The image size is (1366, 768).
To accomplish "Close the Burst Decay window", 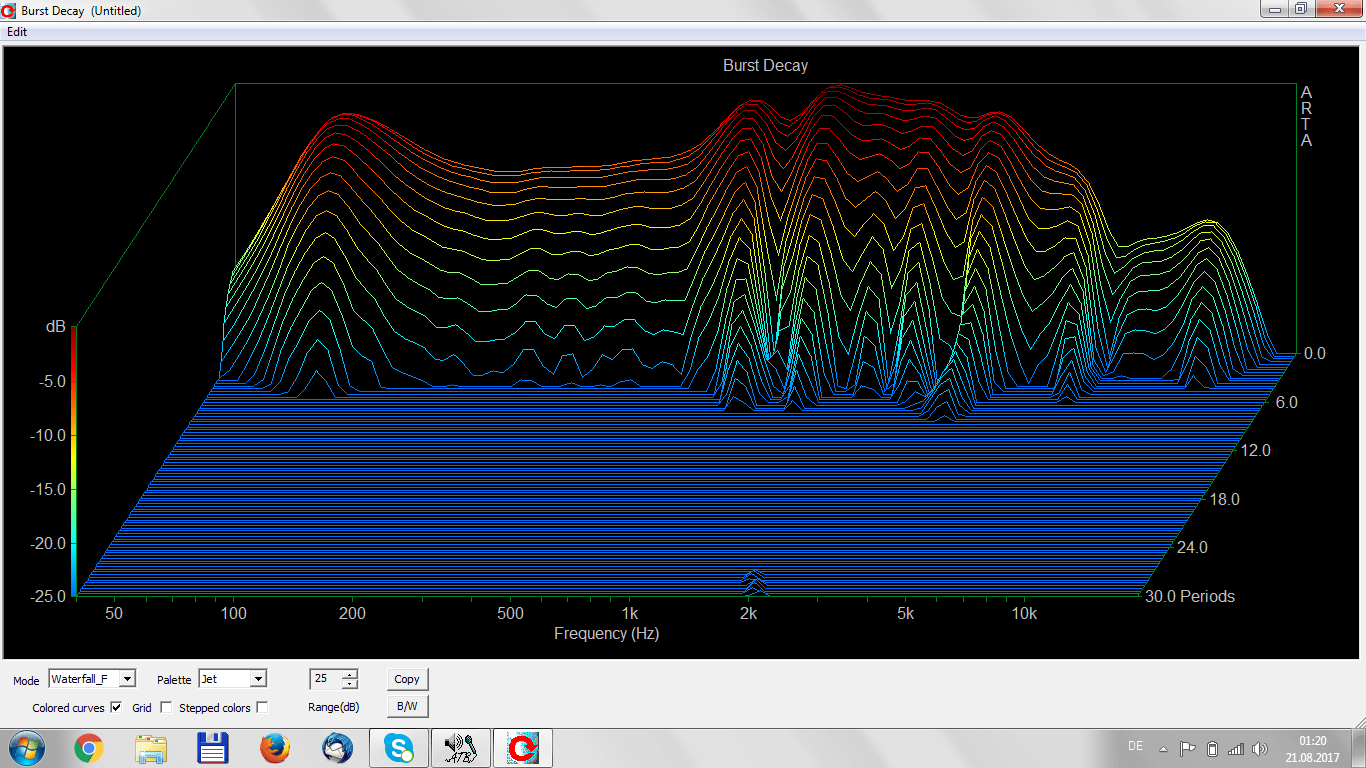I will click(x=1337, y=9).
